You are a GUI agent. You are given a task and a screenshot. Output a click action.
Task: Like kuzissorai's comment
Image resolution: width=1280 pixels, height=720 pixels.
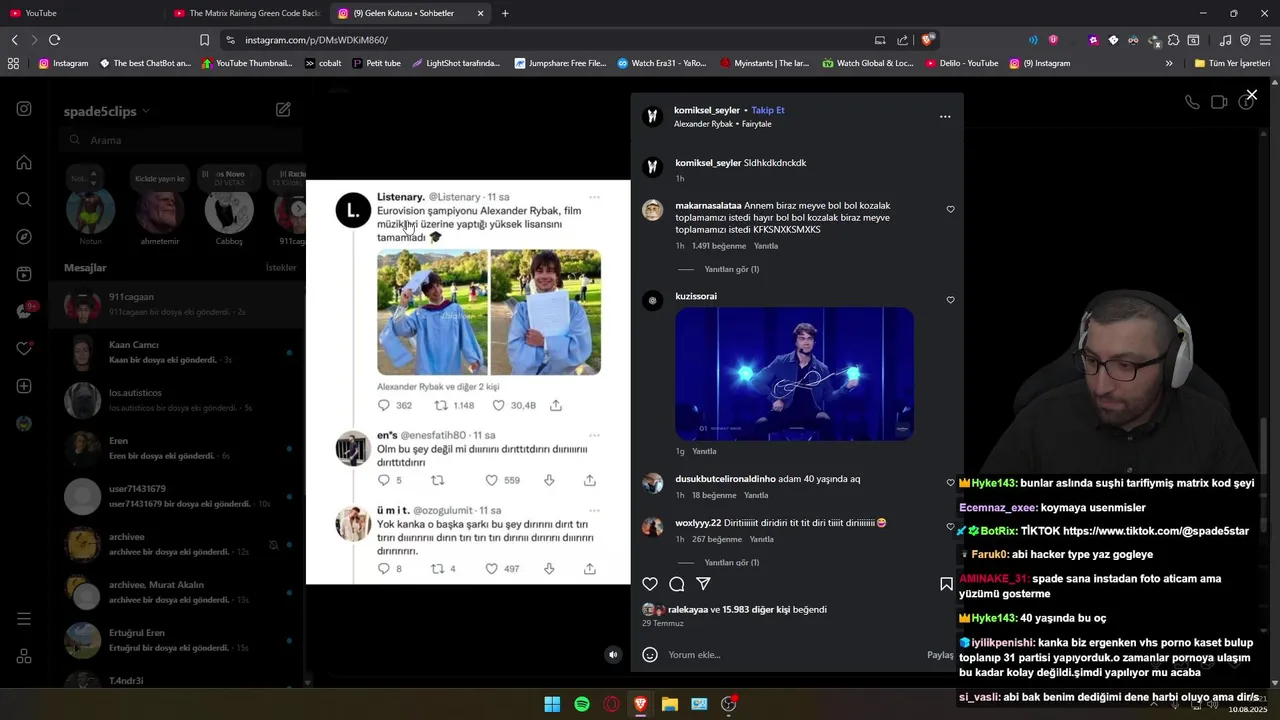(x=950, y=300)
